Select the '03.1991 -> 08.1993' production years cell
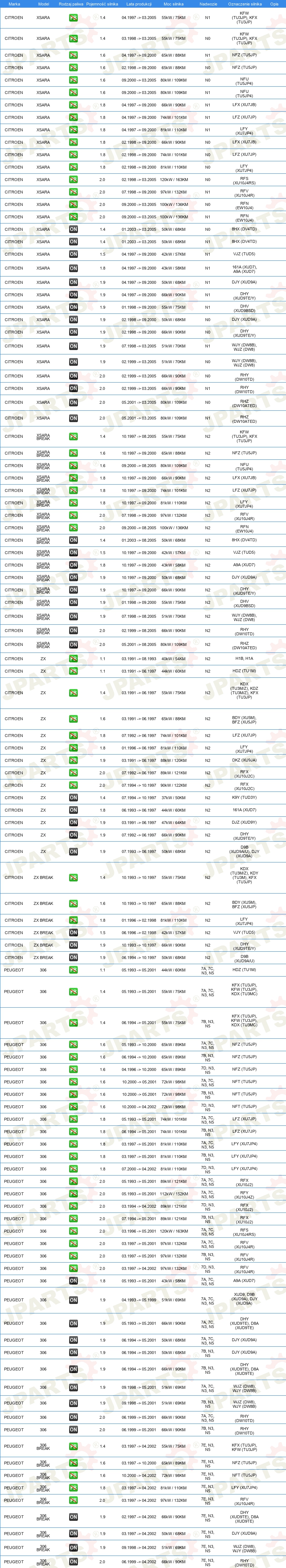This screenshot has width=286, height=1568. coord(139,659)
